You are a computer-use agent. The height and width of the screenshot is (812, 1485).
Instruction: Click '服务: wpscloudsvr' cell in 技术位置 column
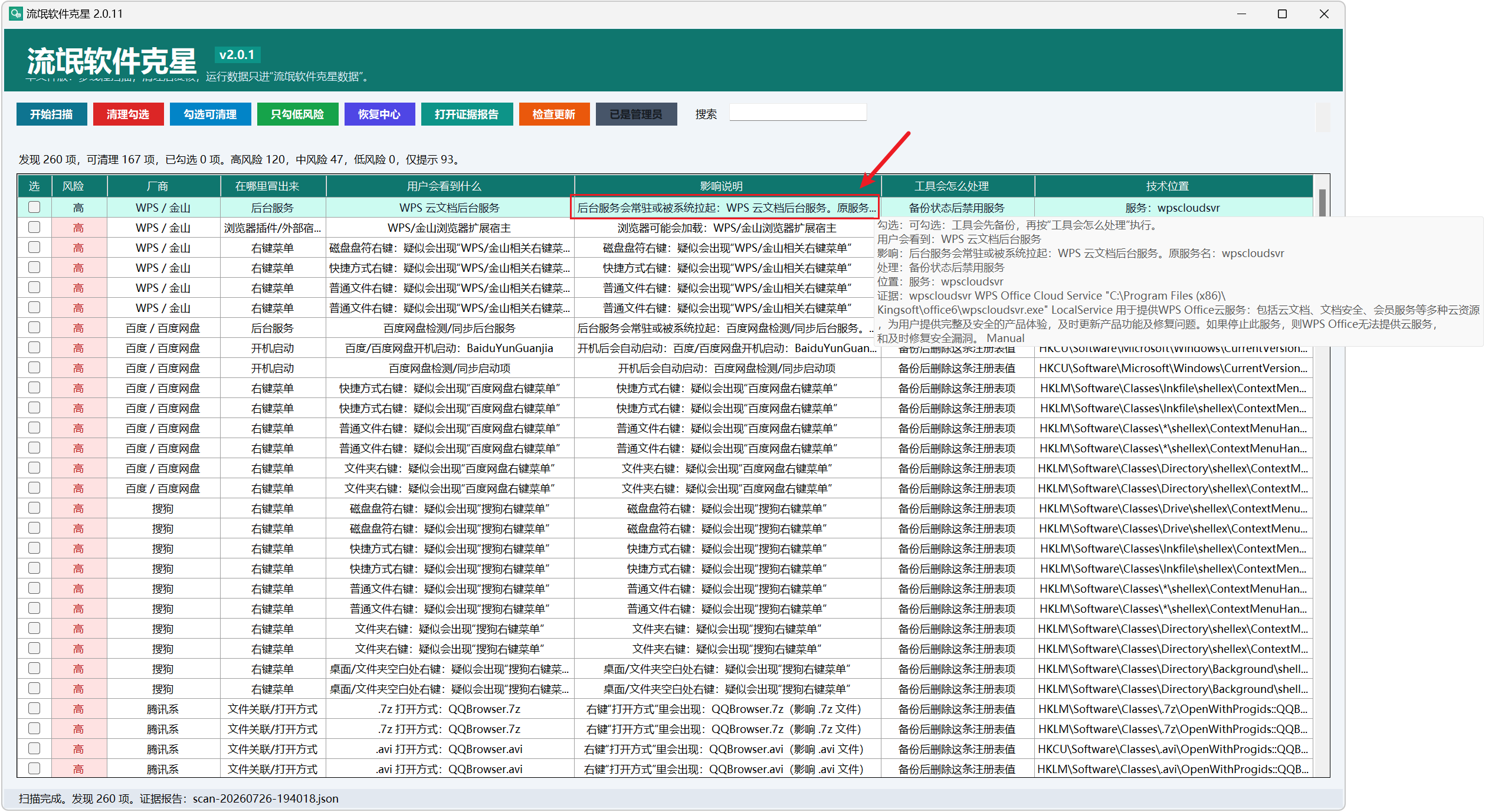coord(1173,208)
